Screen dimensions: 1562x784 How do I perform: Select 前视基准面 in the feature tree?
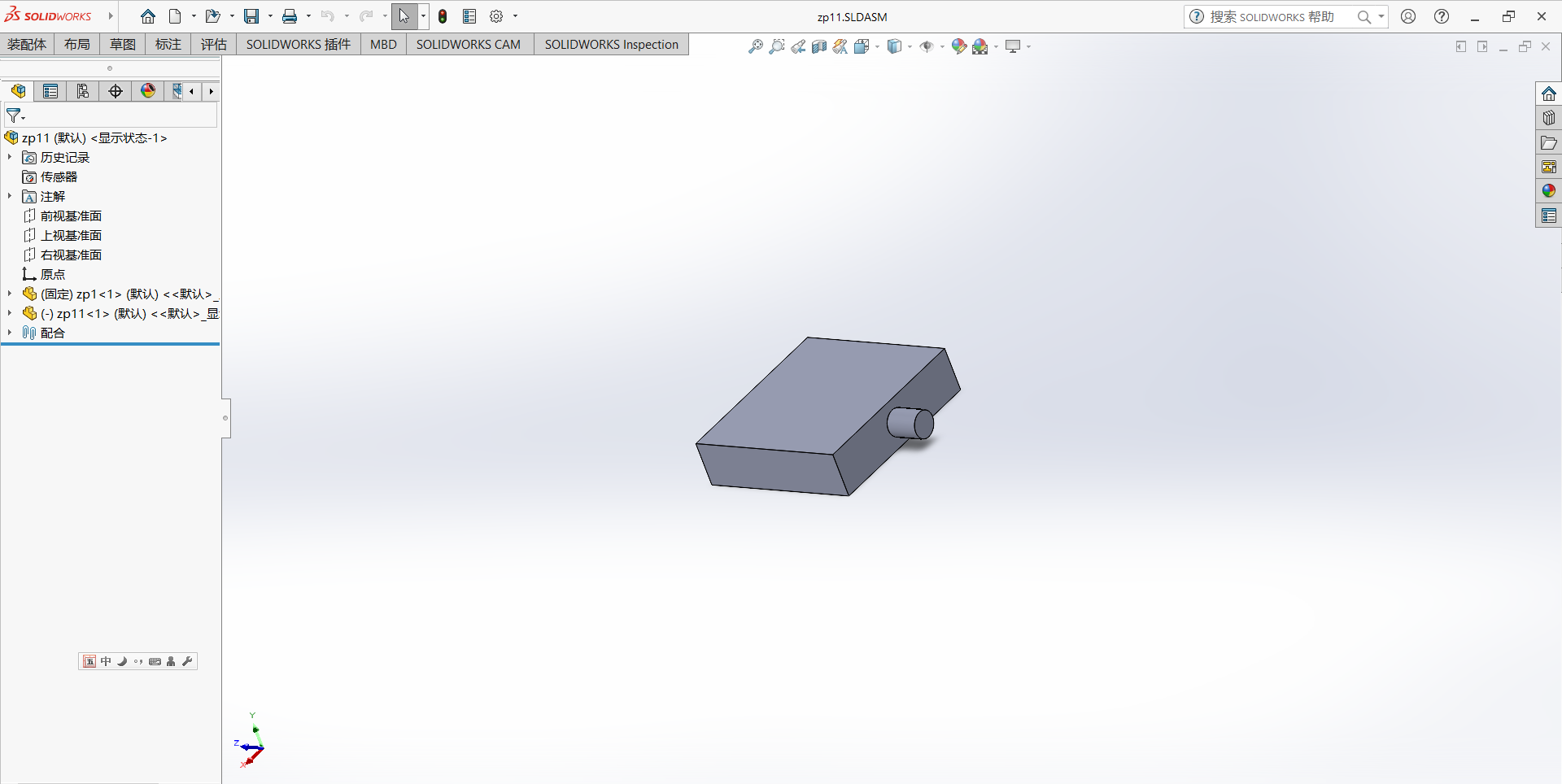[x=71, y=216]
